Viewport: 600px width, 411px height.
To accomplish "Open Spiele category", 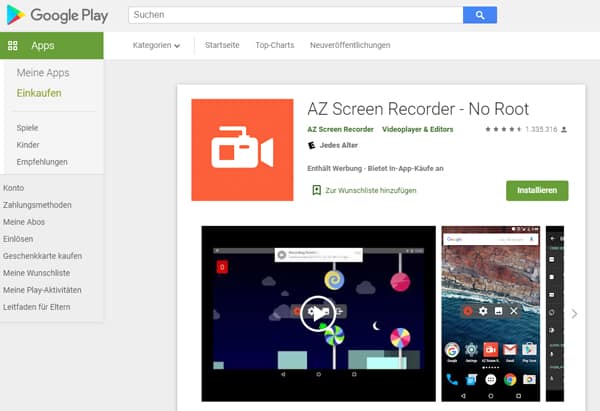I will 27,128.
